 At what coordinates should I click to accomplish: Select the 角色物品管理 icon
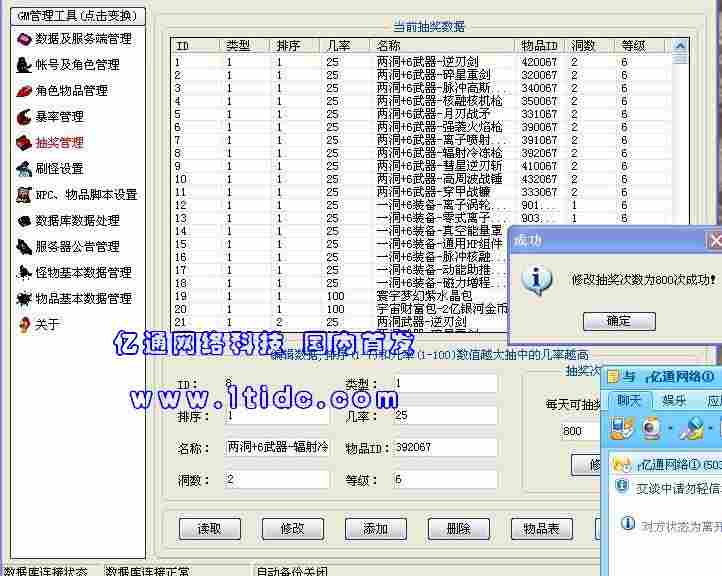tap(24, 91)
